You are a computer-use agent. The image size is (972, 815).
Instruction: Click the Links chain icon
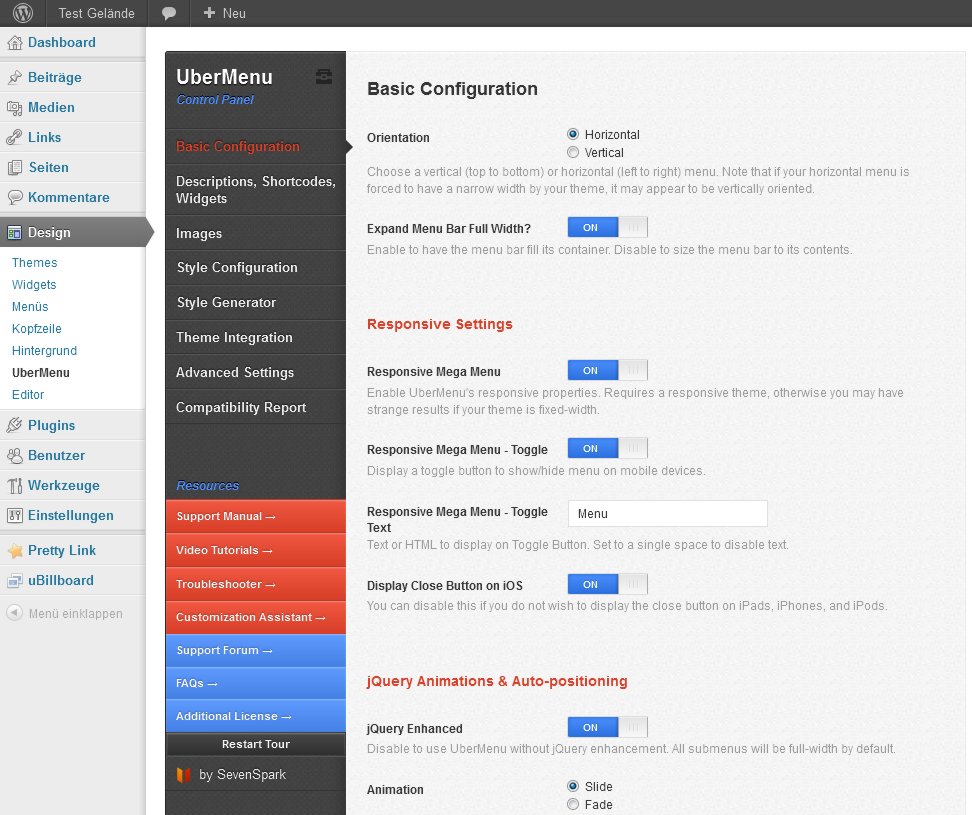[15, 138]
